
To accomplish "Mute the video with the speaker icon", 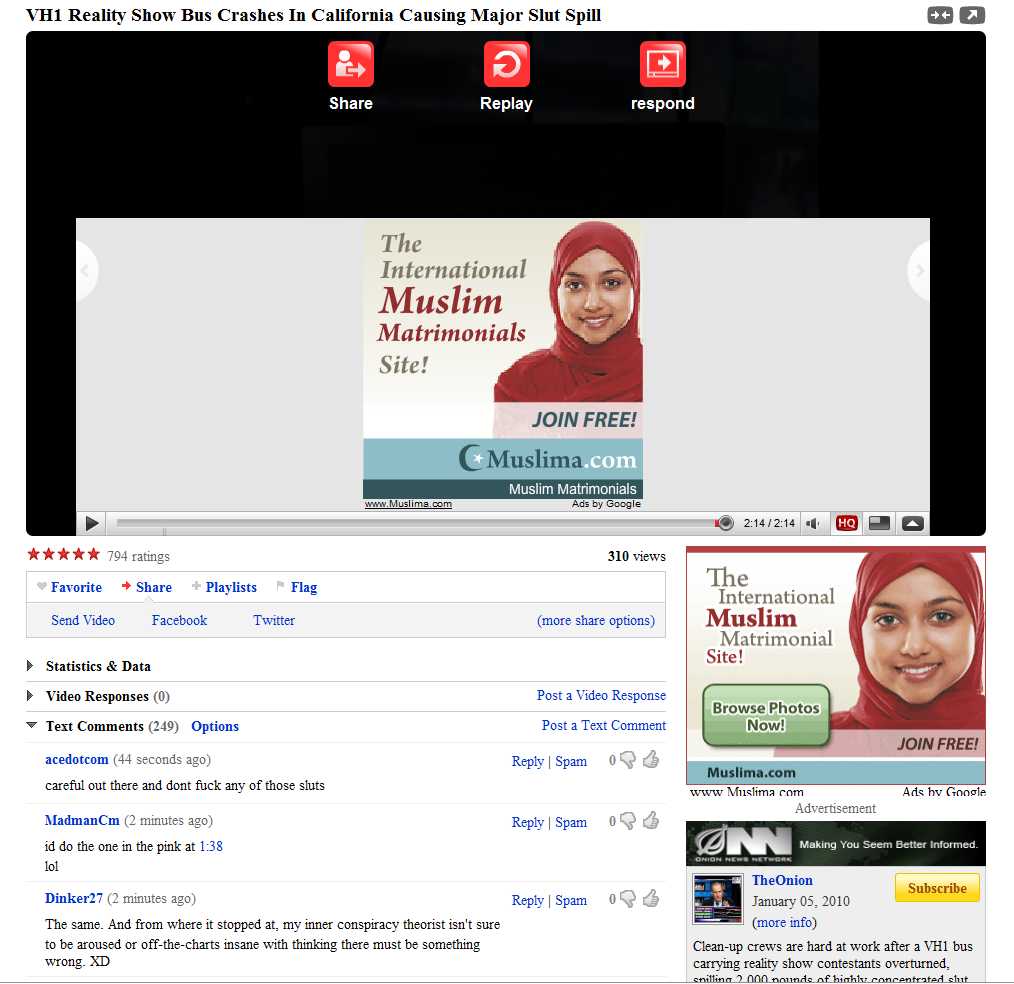I will click(x=813, y=523).
